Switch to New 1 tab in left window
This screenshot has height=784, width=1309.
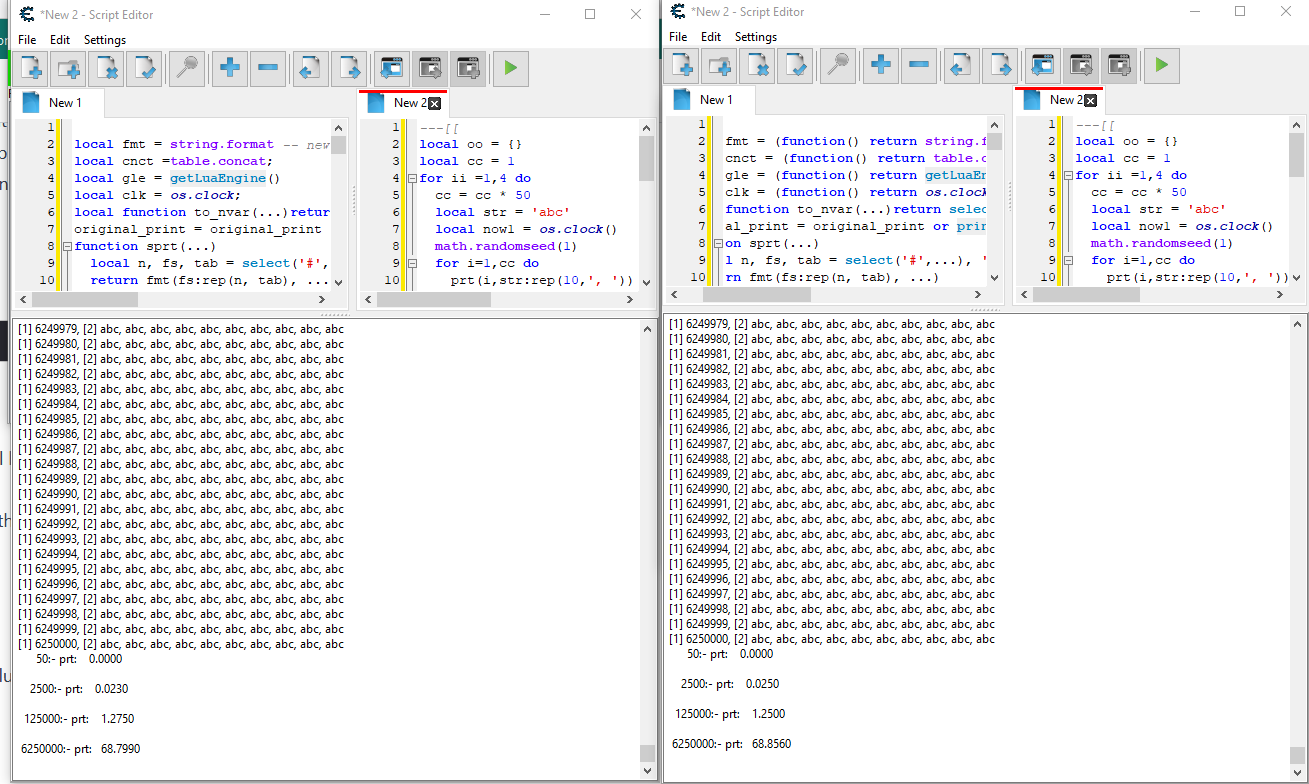tap(60, 103)
